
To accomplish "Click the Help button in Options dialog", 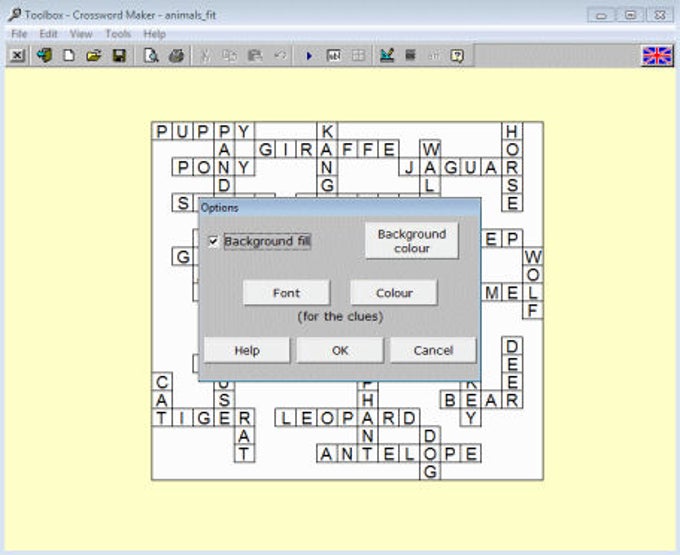I will (x=247, y=350).
